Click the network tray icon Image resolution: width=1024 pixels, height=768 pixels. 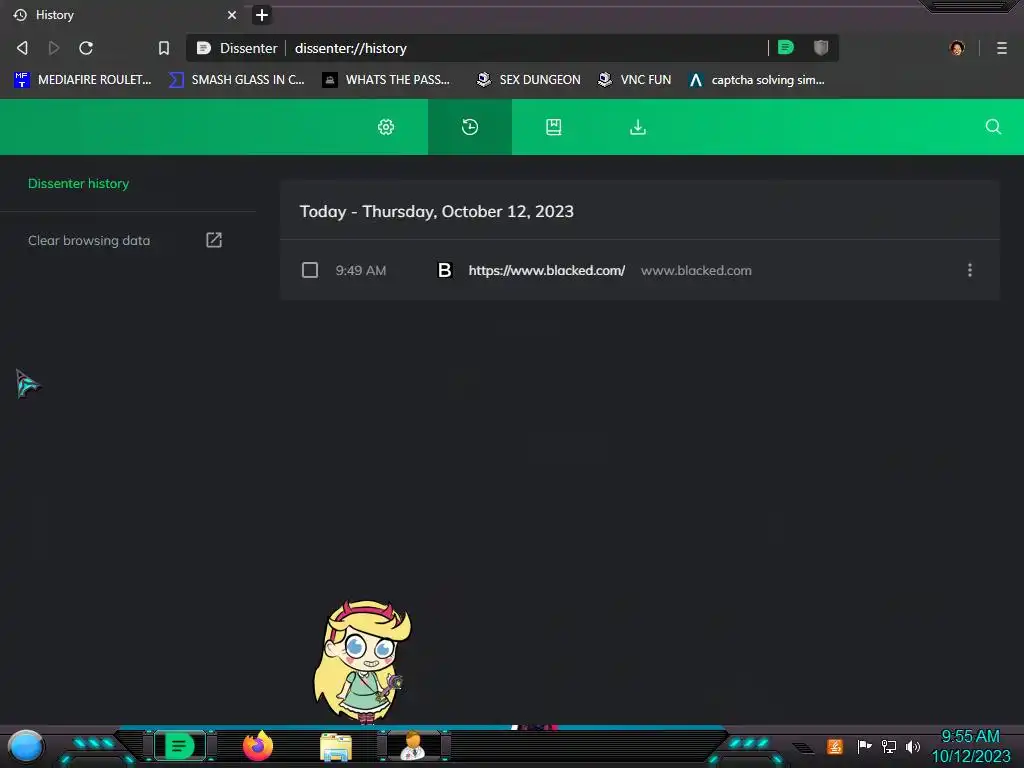pos(889,746)
